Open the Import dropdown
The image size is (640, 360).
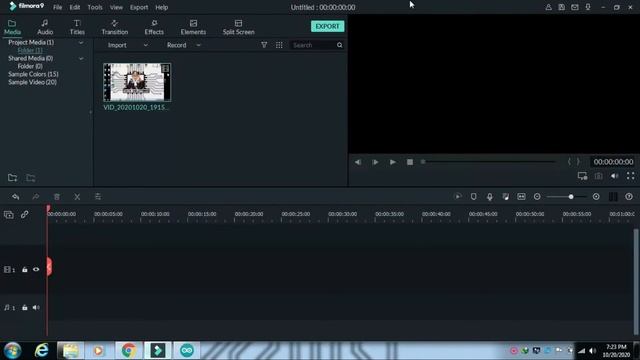point(127,45)
